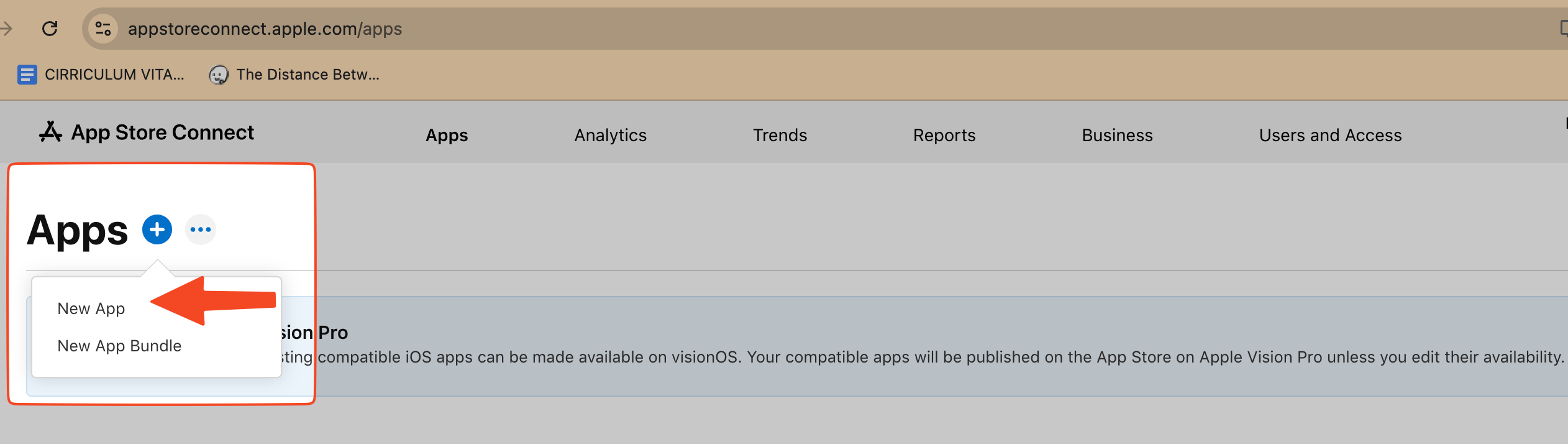
Task: Click the App Store Connect title text
Action: point(163,132)
